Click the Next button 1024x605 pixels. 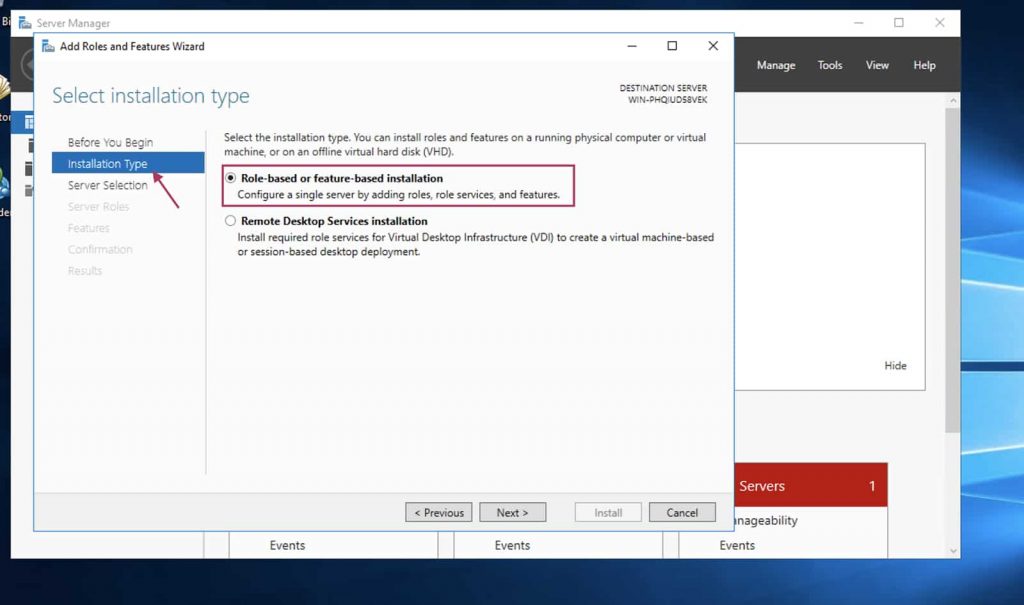[512, 512]
